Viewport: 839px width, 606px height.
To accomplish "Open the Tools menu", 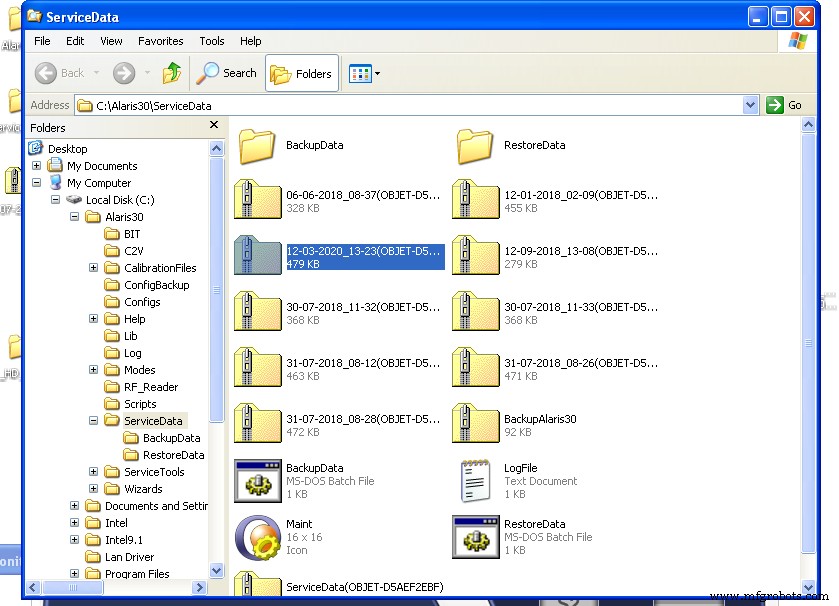I will pos(212,41).
